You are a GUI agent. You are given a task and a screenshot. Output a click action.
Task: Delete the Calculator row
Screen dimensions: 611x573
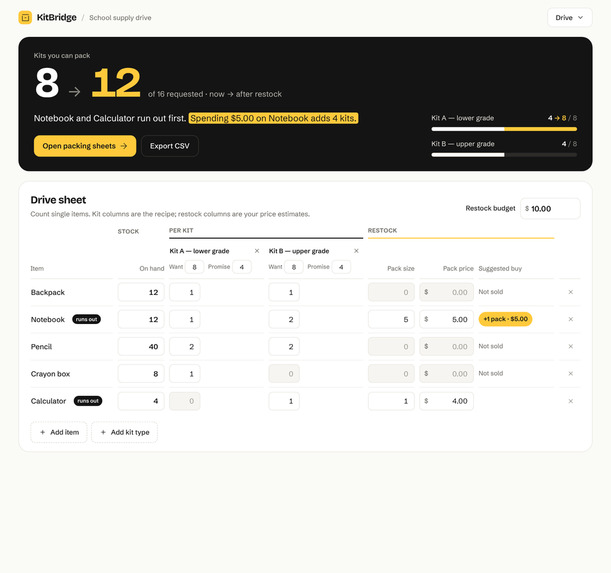(x=570, y=401)
